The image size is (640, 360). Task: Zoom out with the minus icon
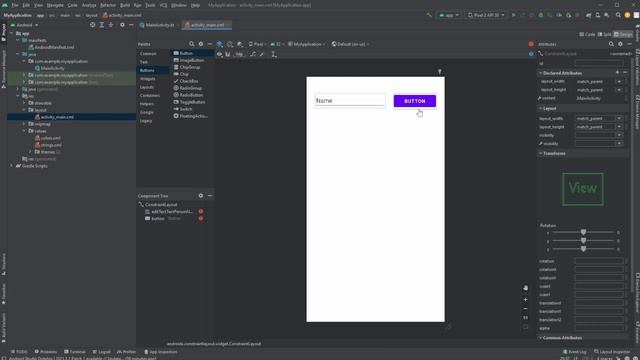point(526,309)
